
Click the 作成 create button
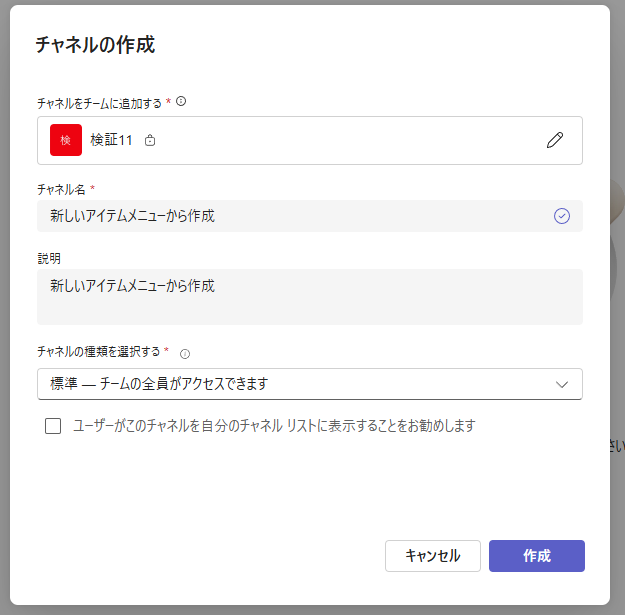pyautogui.click(x=537, y=556)
